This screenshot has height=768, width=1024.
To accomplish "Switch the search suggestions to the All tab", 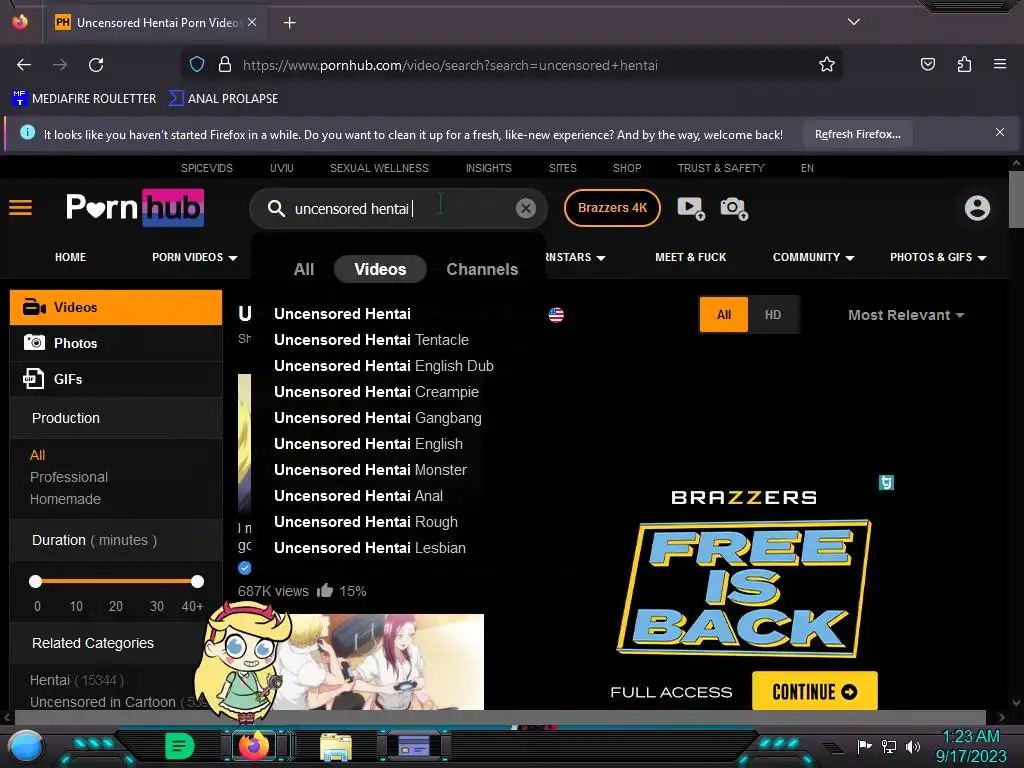I will [304, 269].
